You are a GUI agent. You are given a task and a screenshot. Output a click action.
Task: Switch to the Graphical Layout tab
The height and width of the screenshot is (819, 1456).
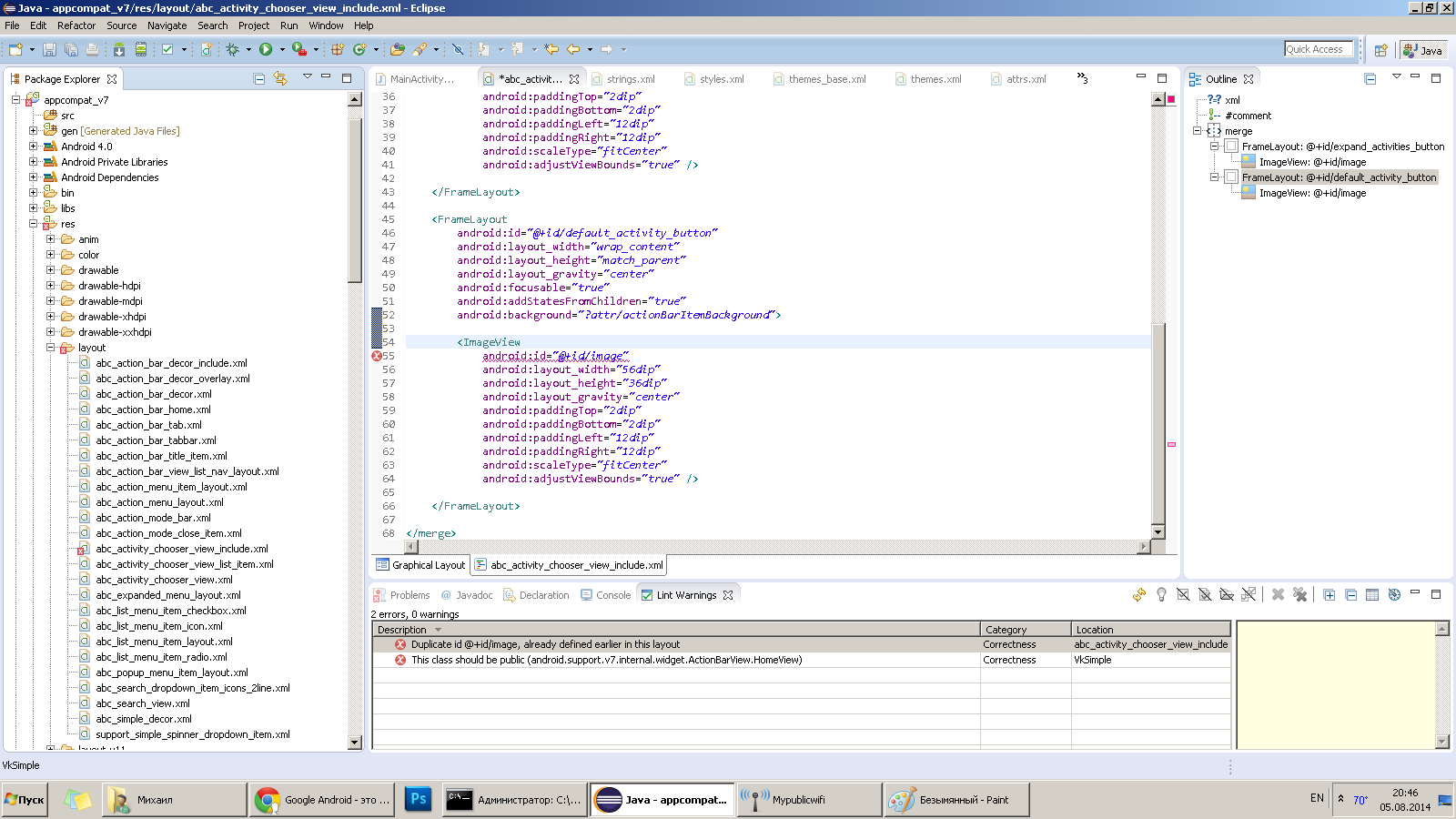420,565
